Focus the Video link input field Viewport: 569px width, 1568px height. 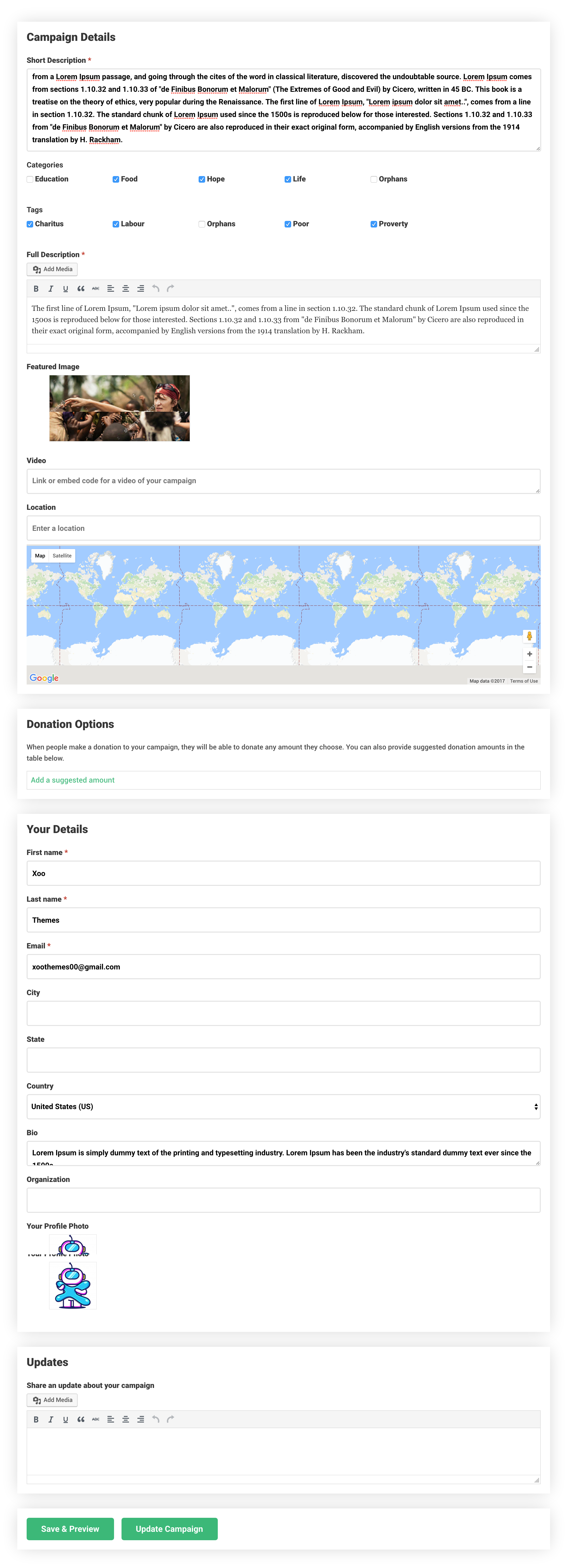click(x=283, y=481)
